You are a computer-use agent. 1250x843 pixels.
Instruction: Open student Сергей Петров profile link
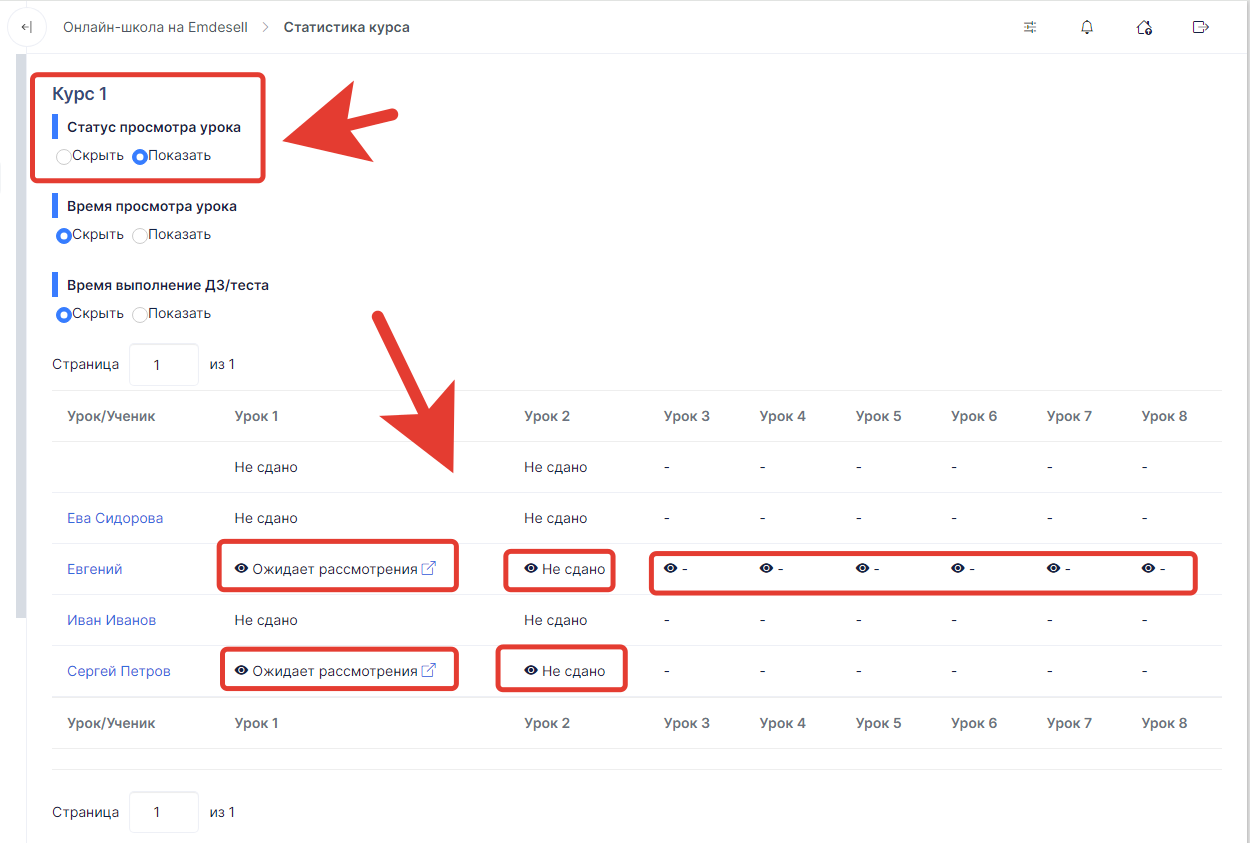[x=119, y=671]
